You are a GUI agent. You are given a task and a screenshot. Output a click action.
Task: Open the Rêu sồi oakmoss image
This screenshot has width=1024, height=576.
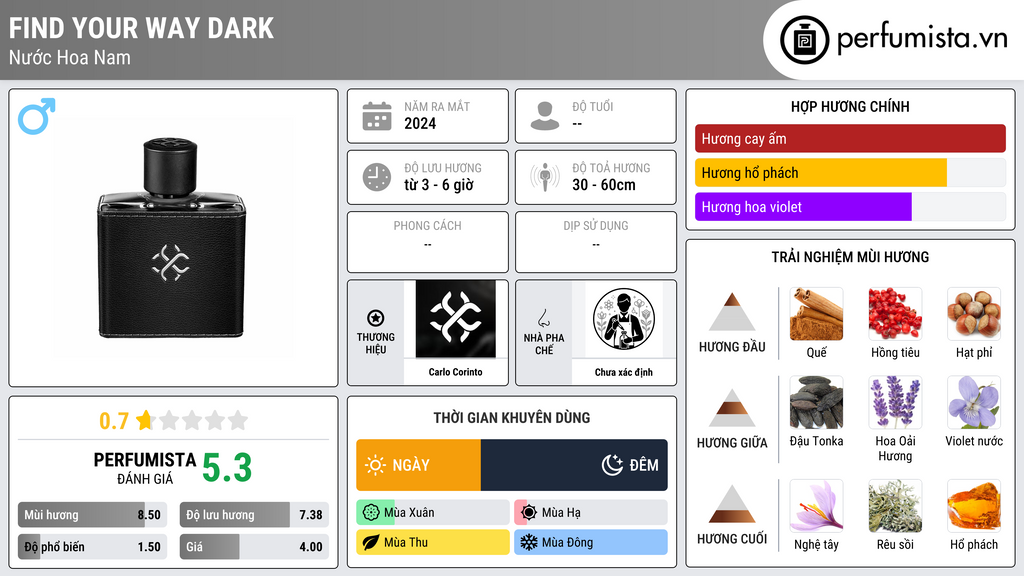click(x=895, y=506)
